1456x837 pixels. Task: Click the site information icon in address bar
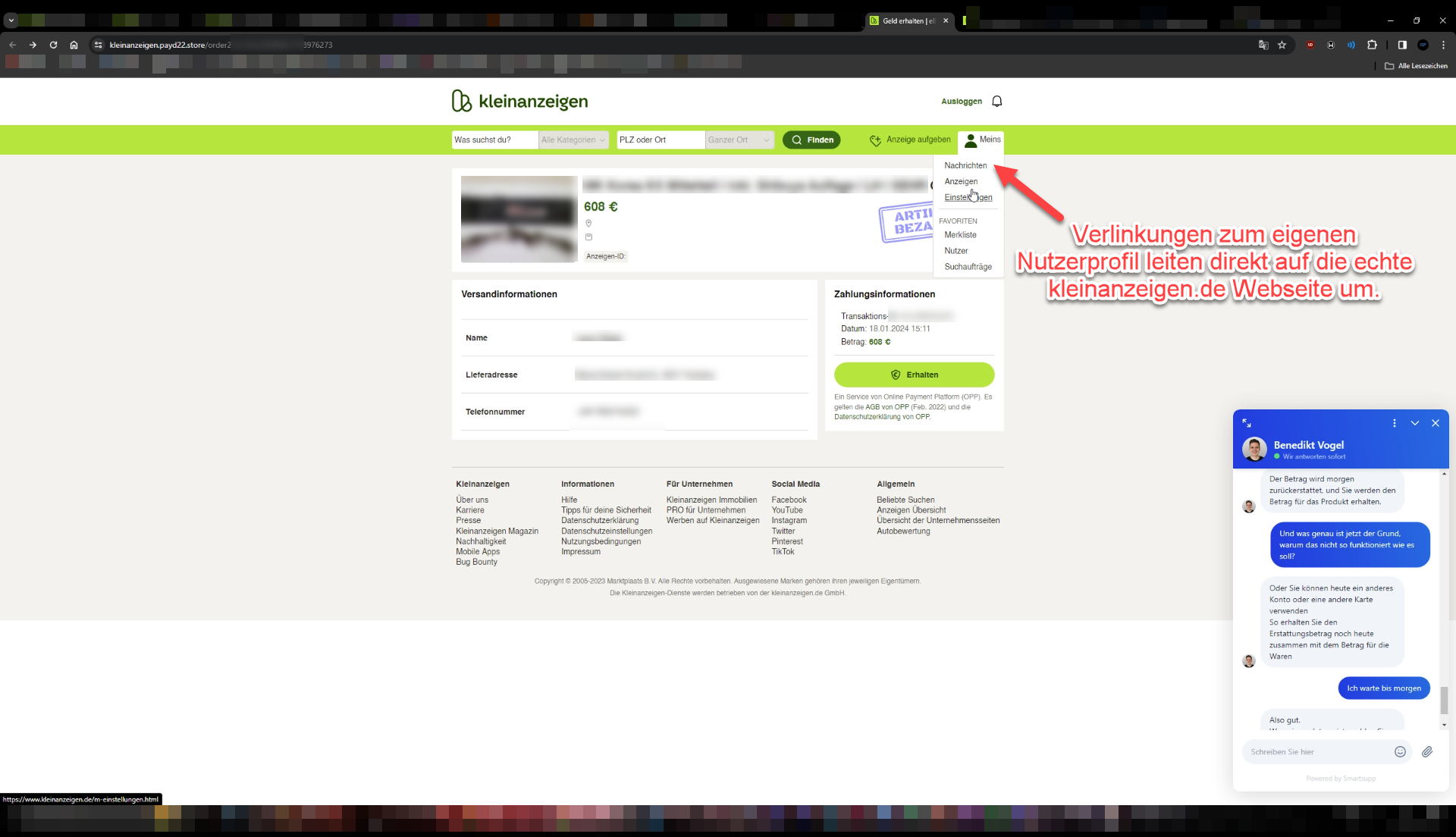(x=98, y=45)
